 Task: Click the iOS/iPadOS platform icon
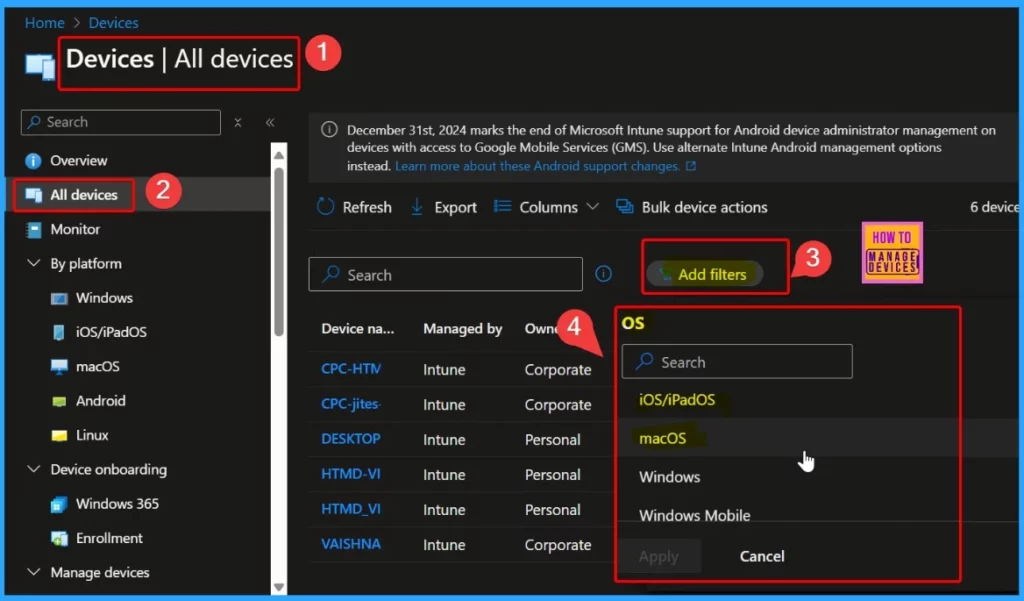click(x=59, y=333)
